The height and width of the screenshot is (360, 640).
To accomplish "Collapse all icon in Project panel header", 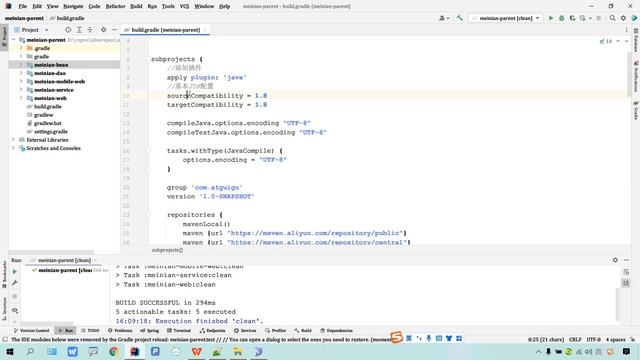I will pos(90,30).
